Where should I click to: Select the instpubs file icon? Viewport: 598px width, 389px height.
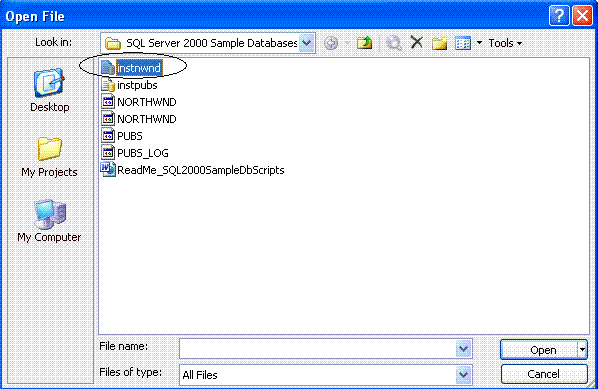tap(108, 85)
